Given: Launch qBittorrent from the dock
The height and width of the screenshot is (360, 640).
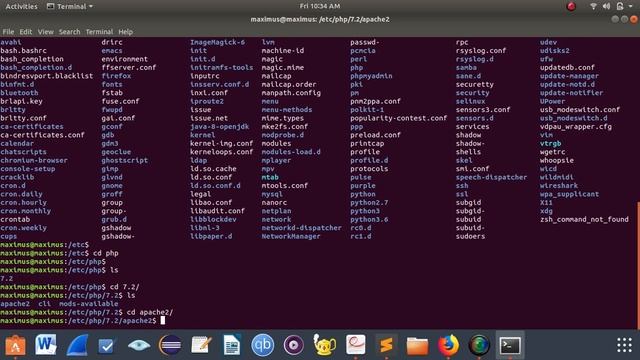Looking at the screenshot, I should [x=262, y=345].
